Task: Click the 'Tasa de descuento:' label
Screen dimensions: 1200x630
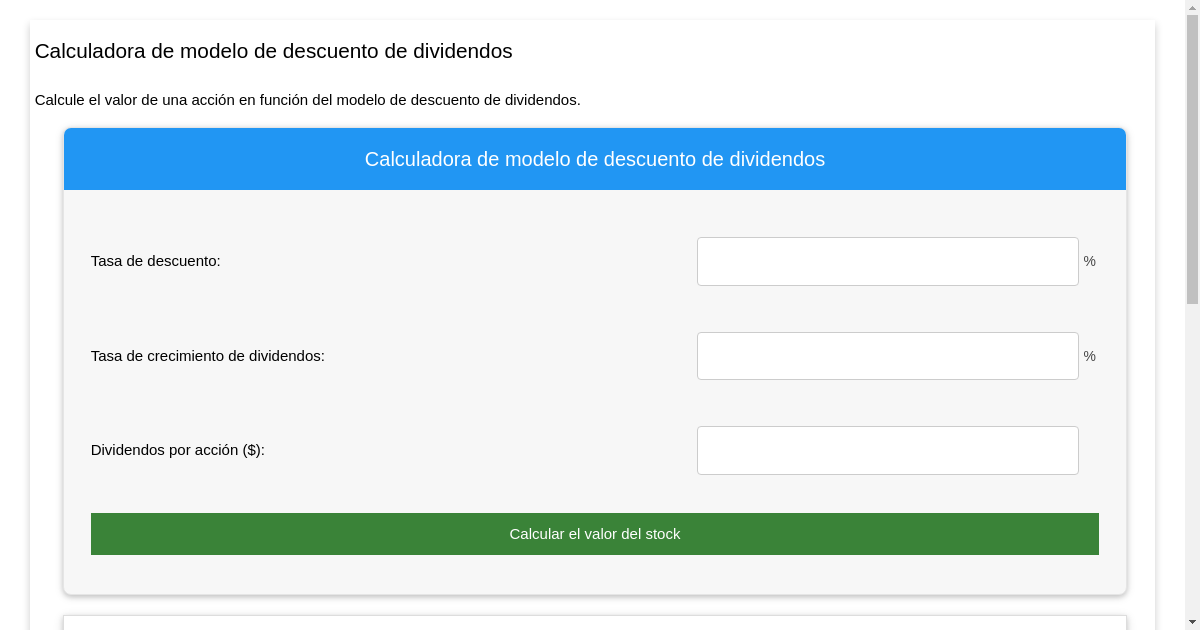Action: (x=155, y=261)
